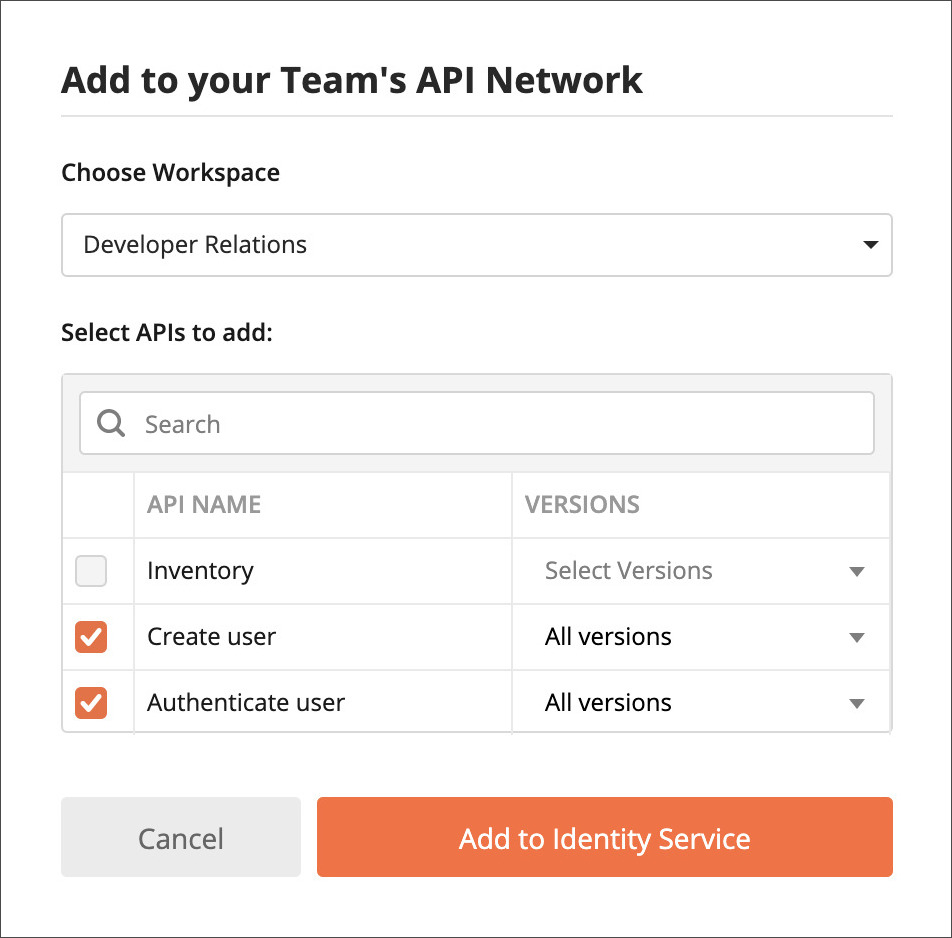
Task: Focus the Search APIs input field
Action: (x=477, y=423)
